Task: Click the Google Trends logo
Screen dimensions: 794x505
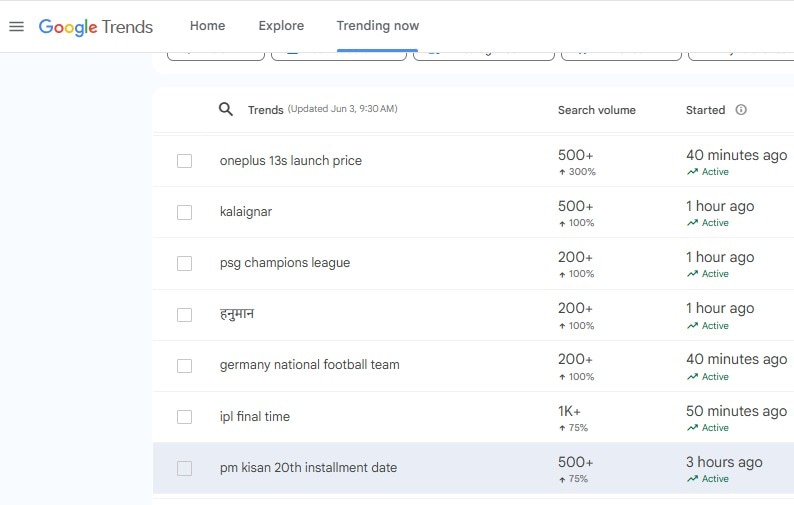Action: [x=96, y=26]
